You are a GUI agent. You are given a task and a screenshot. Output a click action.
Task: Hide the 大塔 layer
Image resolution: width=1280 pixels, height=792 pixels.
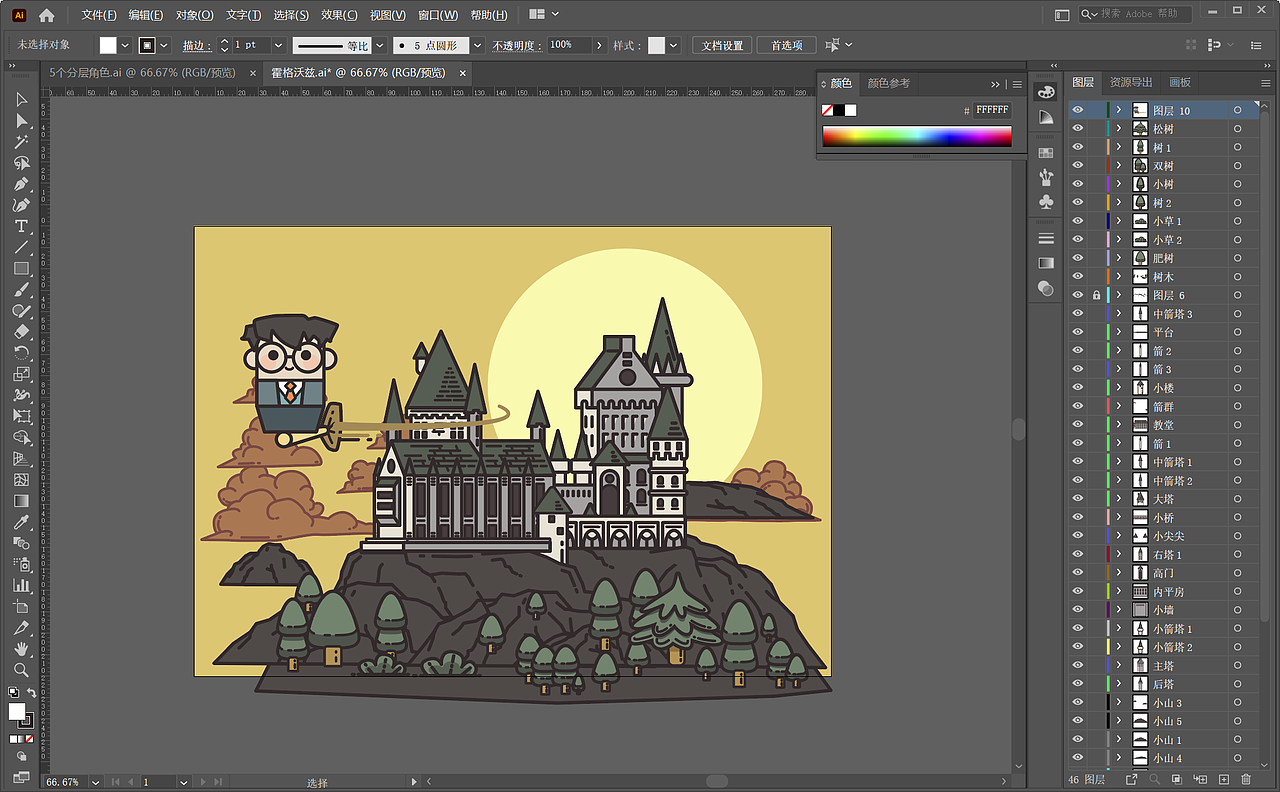point(1078,499)
